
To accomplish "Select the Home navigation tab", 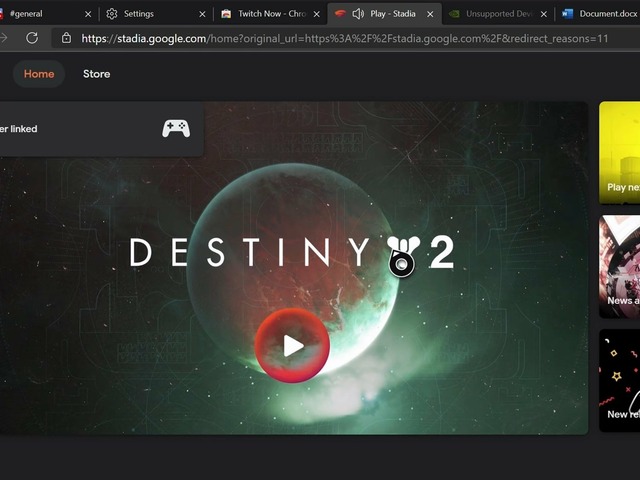I will coord(39,74).
